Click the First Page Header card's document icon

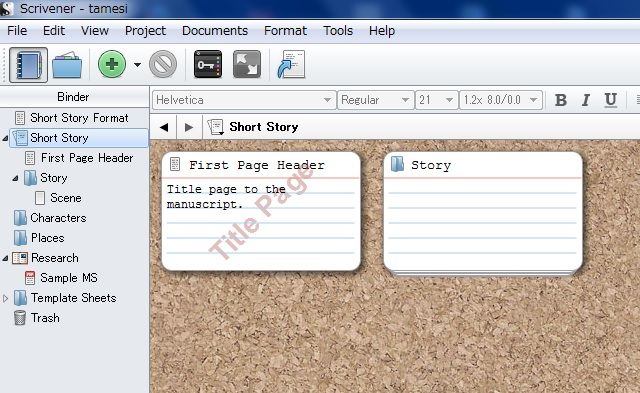point(175,164)
